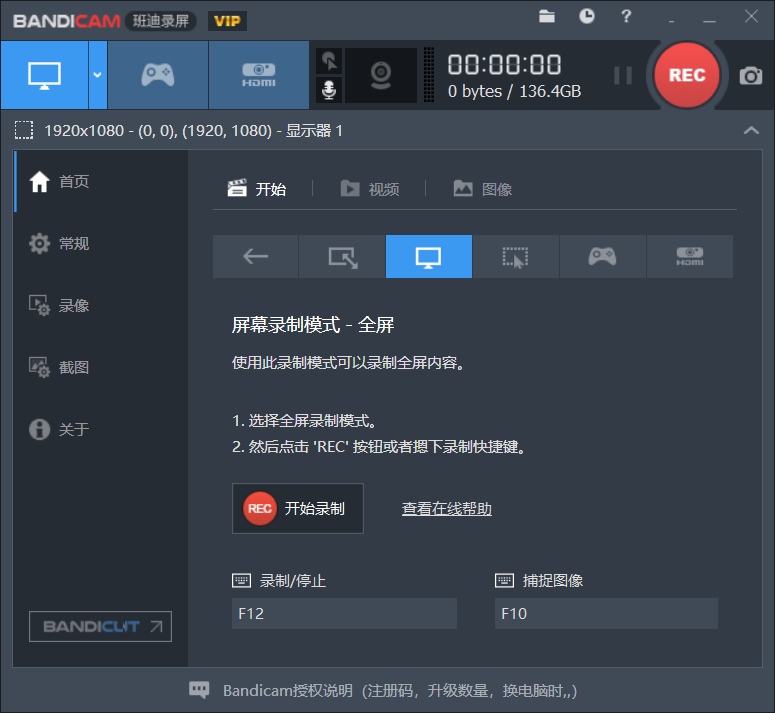Start recording with the big red REC button
This screenshot has height=713, width=775.
click(x=687, y=75)
